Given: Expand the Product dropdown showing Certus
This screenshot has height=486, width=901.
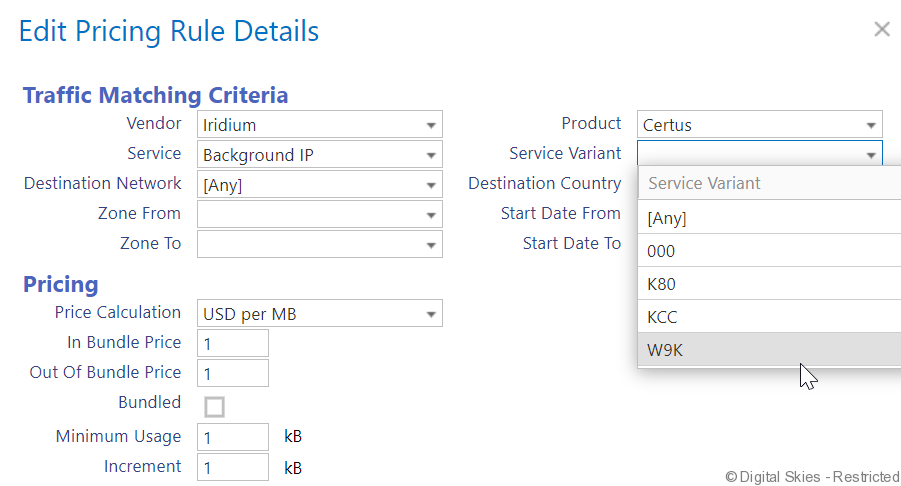Looking at the screenshot, I should 759,125.
